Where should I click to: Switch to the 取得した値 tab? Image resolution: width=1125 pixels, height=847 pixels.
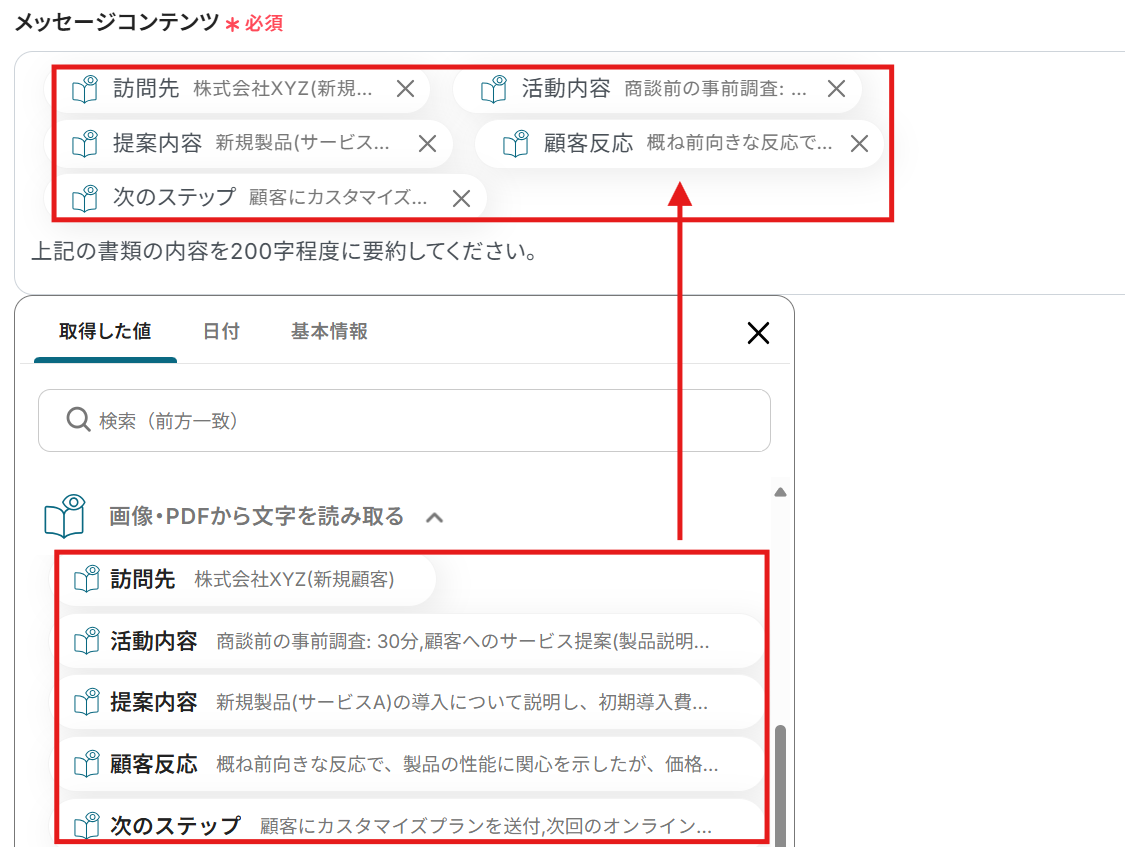pyautogui.click(x=105, y=331)
